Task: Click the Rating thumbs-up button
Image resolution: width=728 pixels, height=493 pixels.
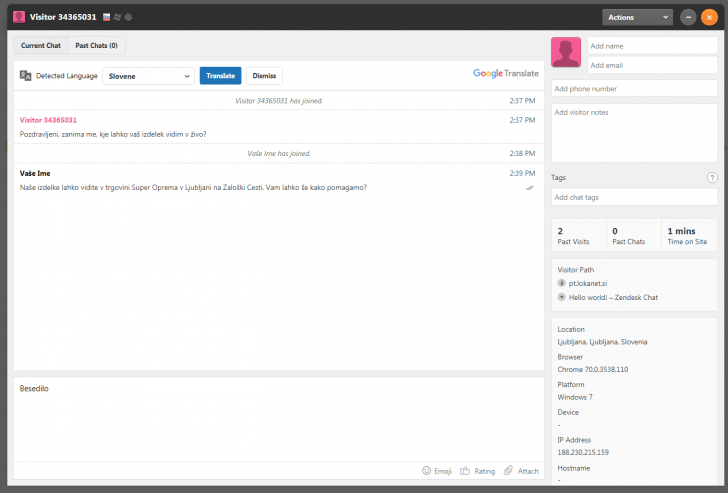Action: pyautogui.click(x=478, y=471)
